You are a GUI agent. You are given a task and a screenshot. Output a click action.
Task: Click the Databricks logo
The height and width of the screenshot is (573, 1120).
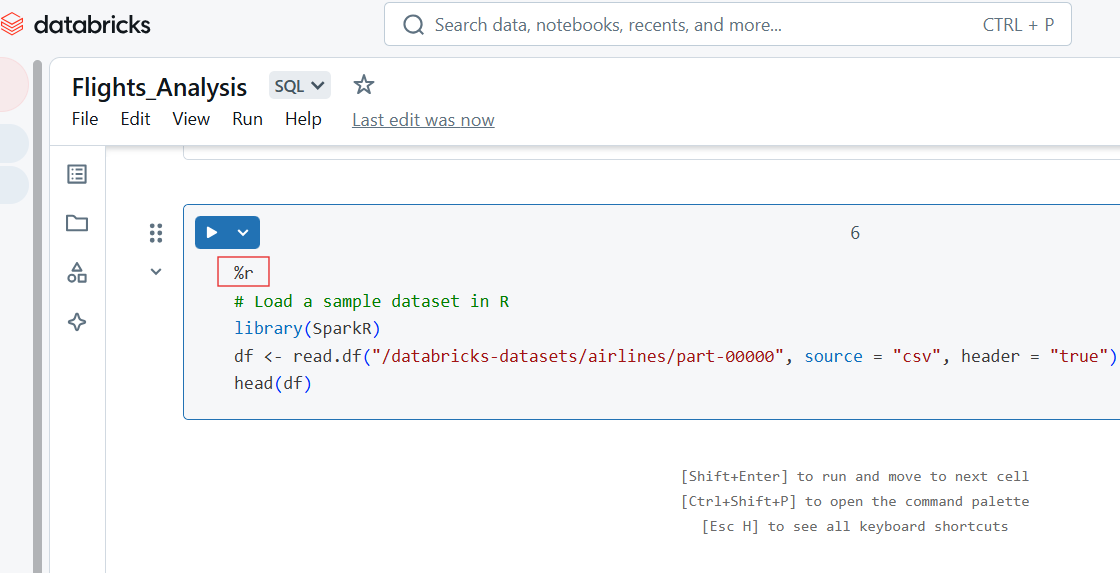76,24
